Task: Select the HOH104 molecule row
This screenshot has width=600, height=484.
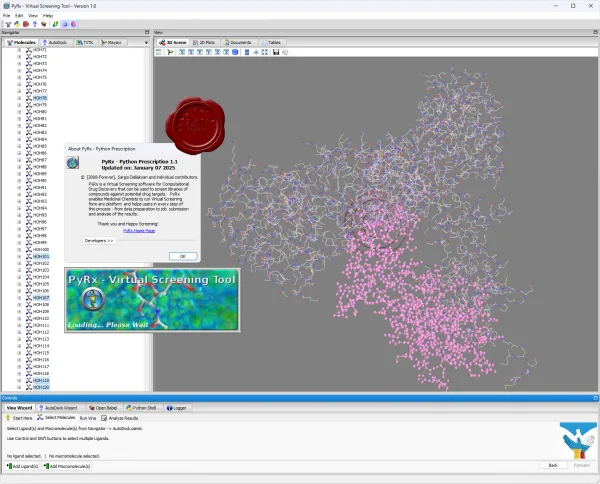Action: (41, 277)
